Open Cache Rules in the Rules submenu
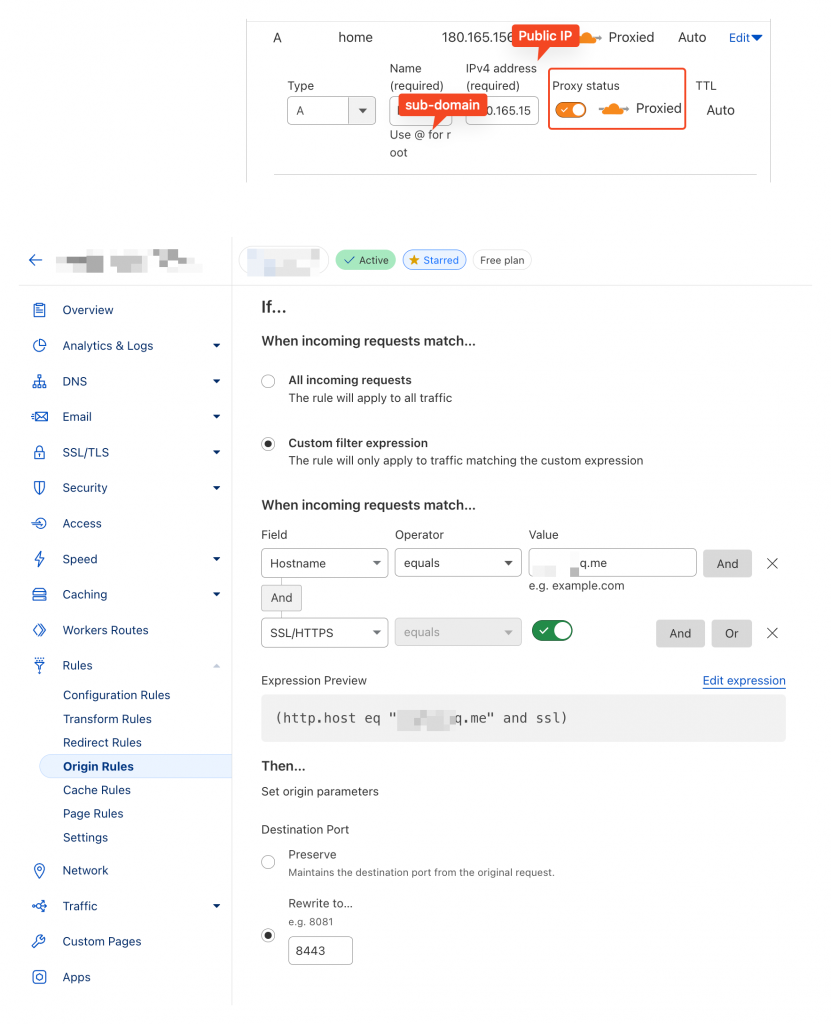Screen dimensions: 831x1024 point(97,790)
